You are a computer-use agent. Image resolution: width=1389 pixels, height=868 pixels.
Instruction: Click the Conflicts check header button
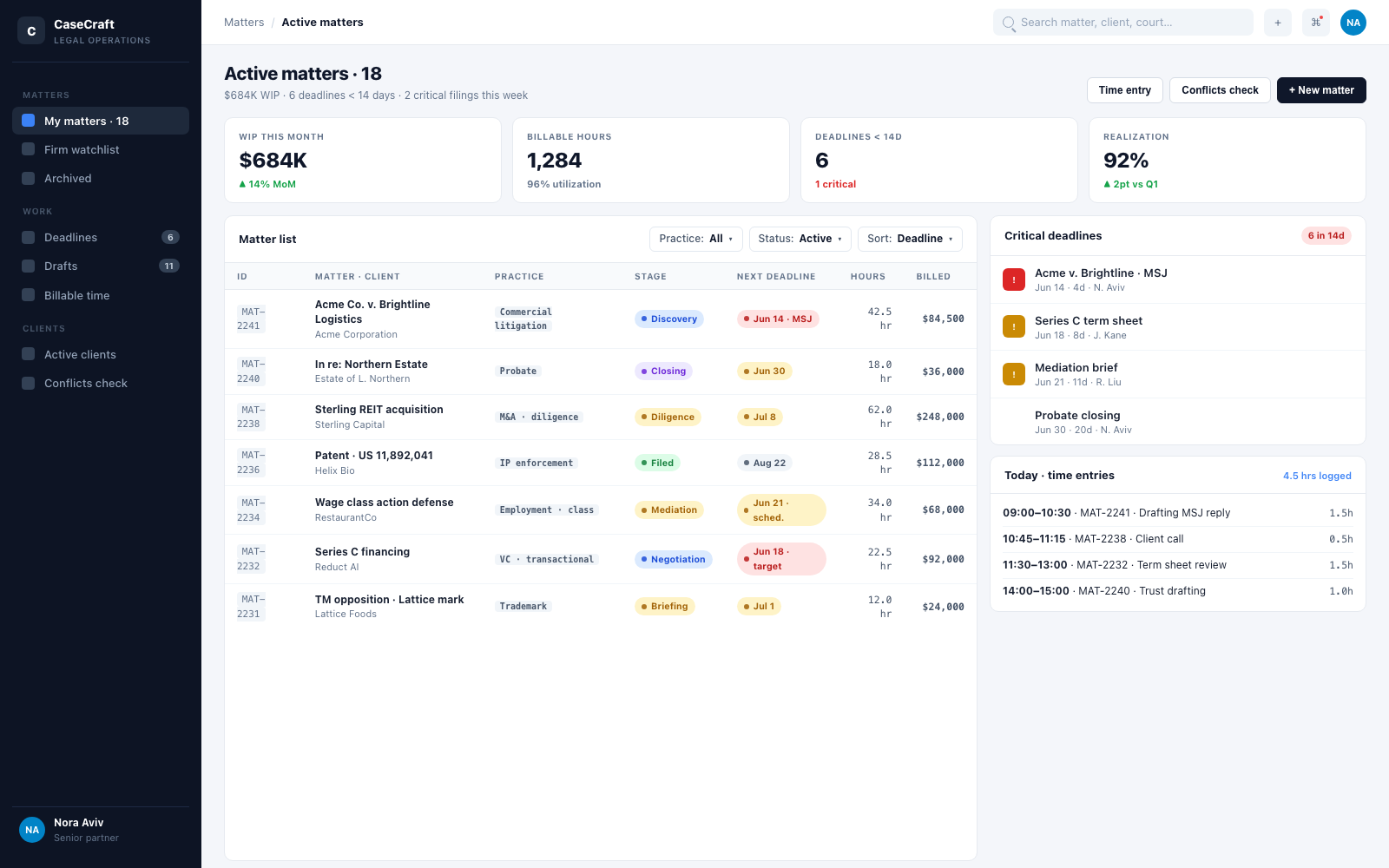tap(1220, 90)
